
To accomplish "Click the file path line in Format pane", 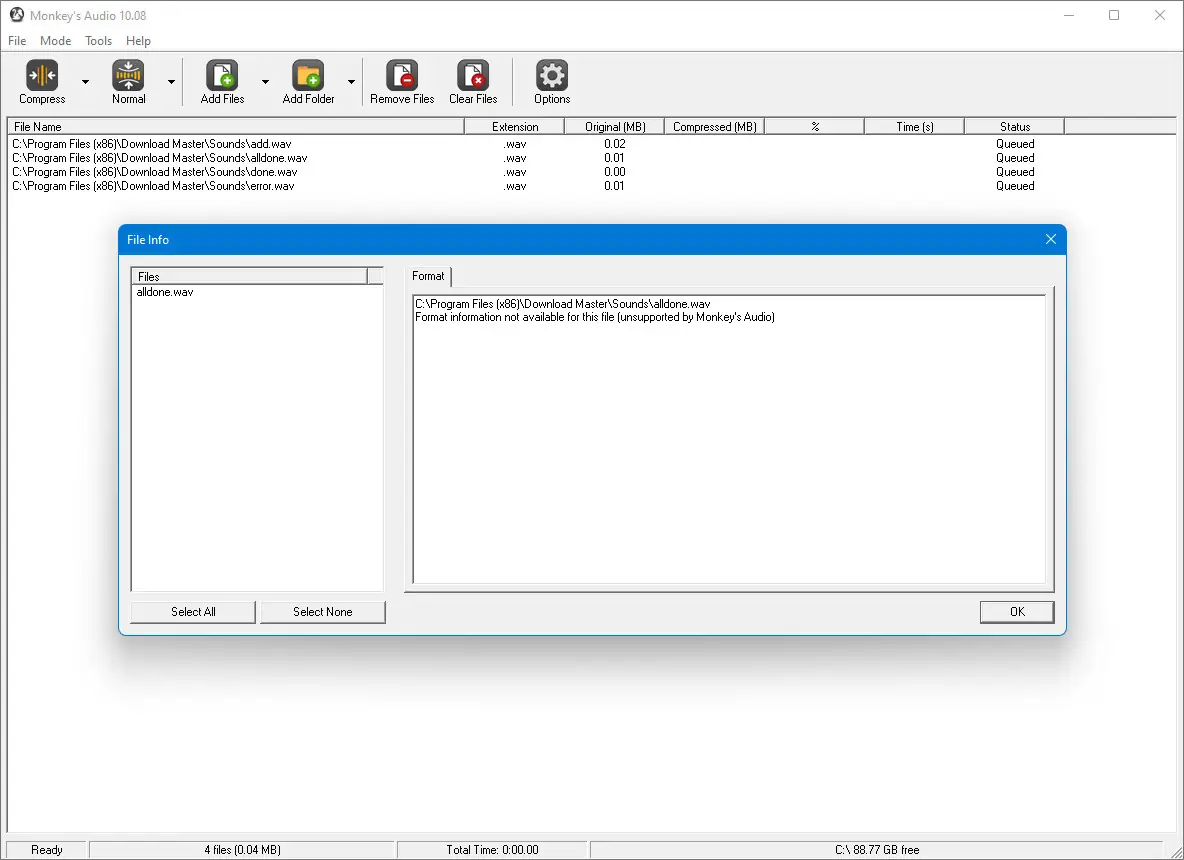I will [x=563, y=304].
